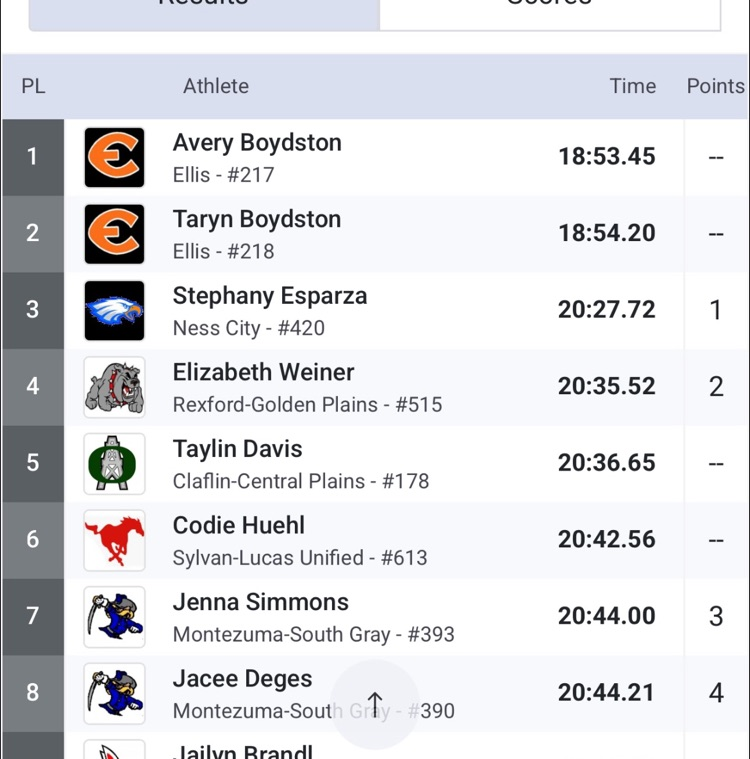Open the Sylvan-Lucas Unified red mustang logo
Image resolution: width=750 pixels, height=759 pixels.
pos(114,540)
